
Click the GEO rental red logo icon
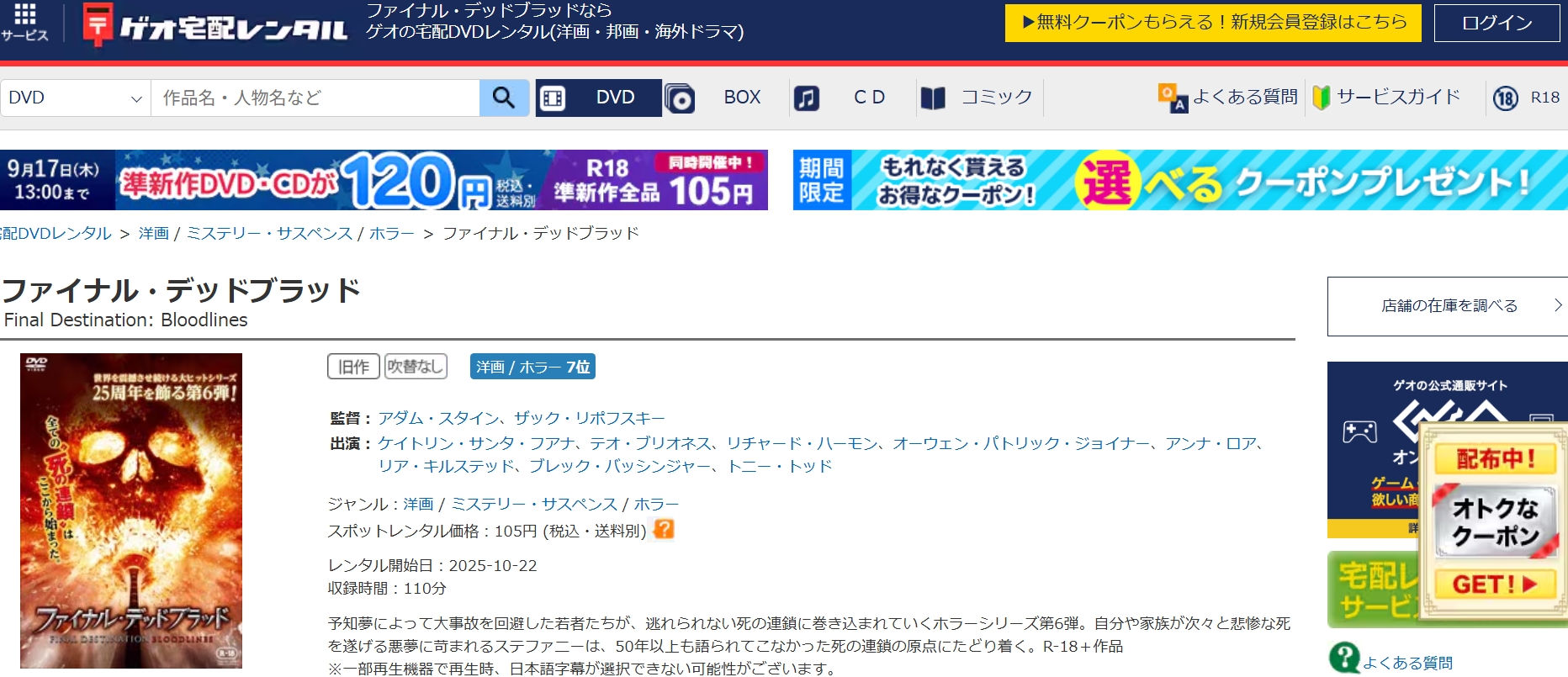[98, 24]
